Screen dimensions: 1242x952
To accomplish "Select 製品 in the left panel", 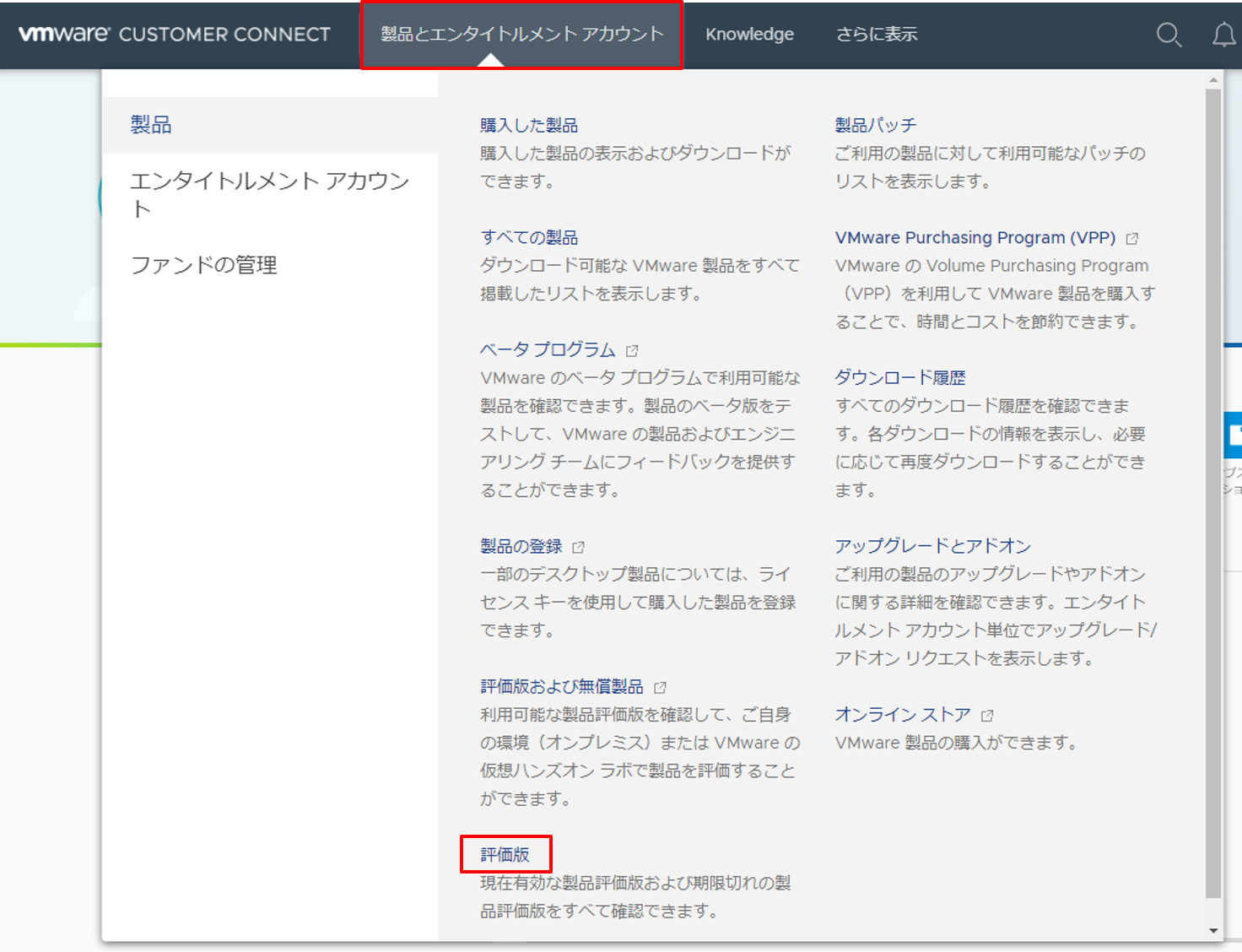I will pos(270,125).
